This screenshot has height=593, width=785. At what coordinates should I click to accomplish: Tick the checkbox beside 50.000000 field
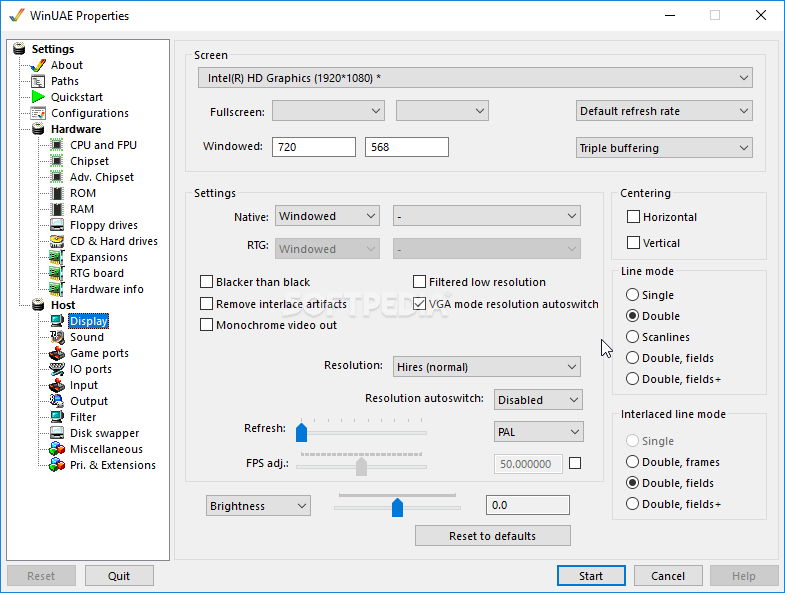(575, 463)
